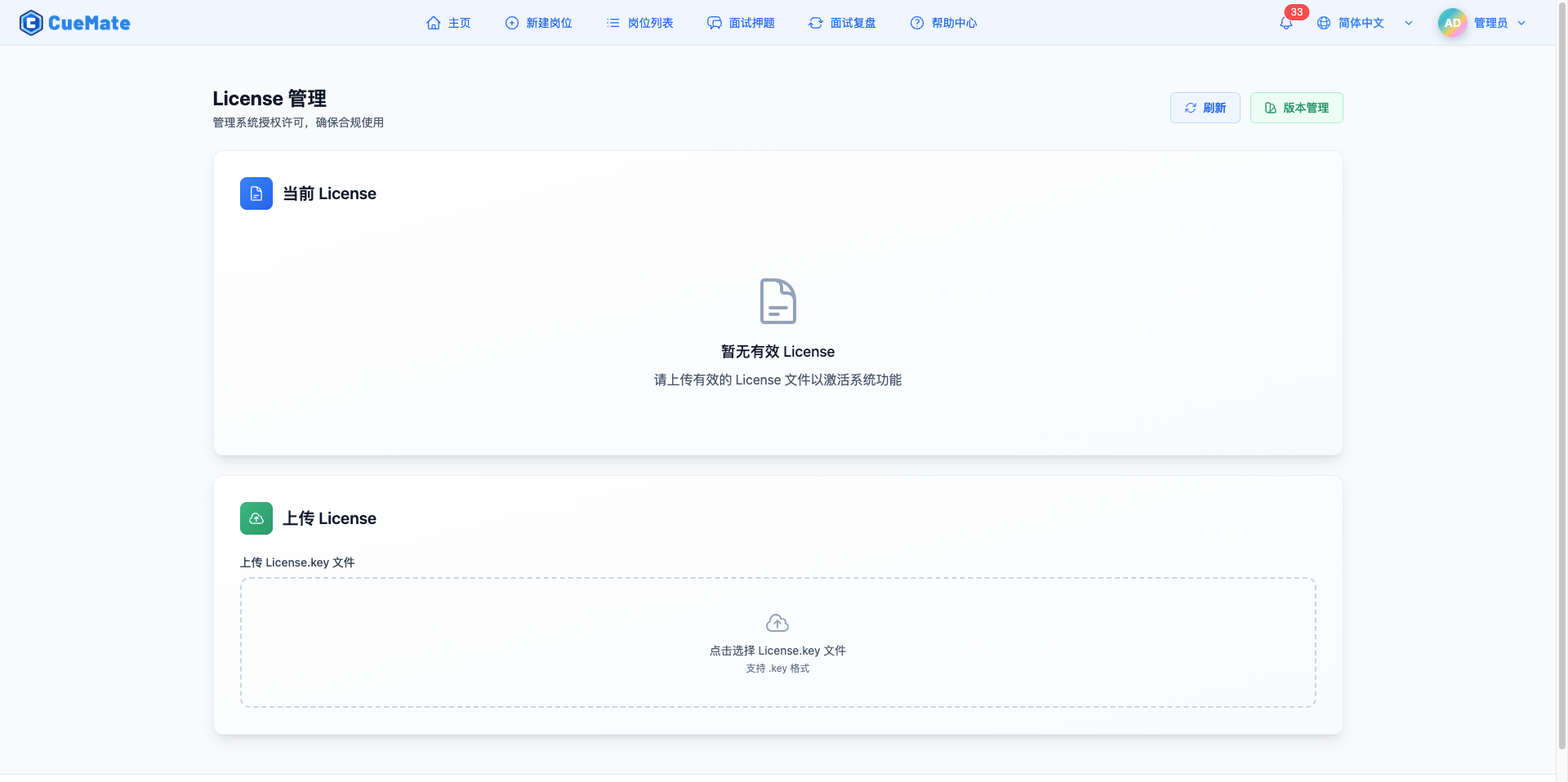1568x782 pixels.
Task: Click the 新建岗位 plus icon
Action: (511, 23)
